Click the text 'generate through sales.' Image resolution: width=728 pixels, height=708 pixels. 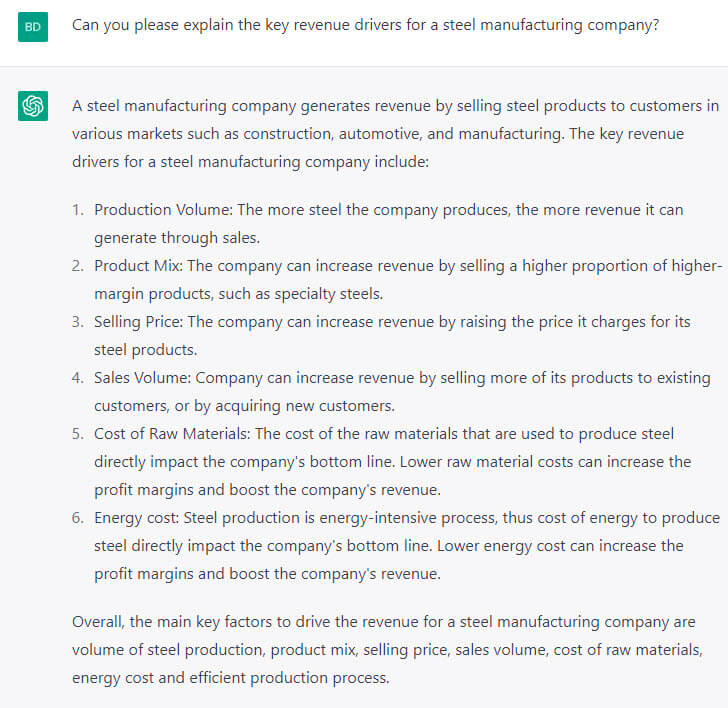(177, 238)
